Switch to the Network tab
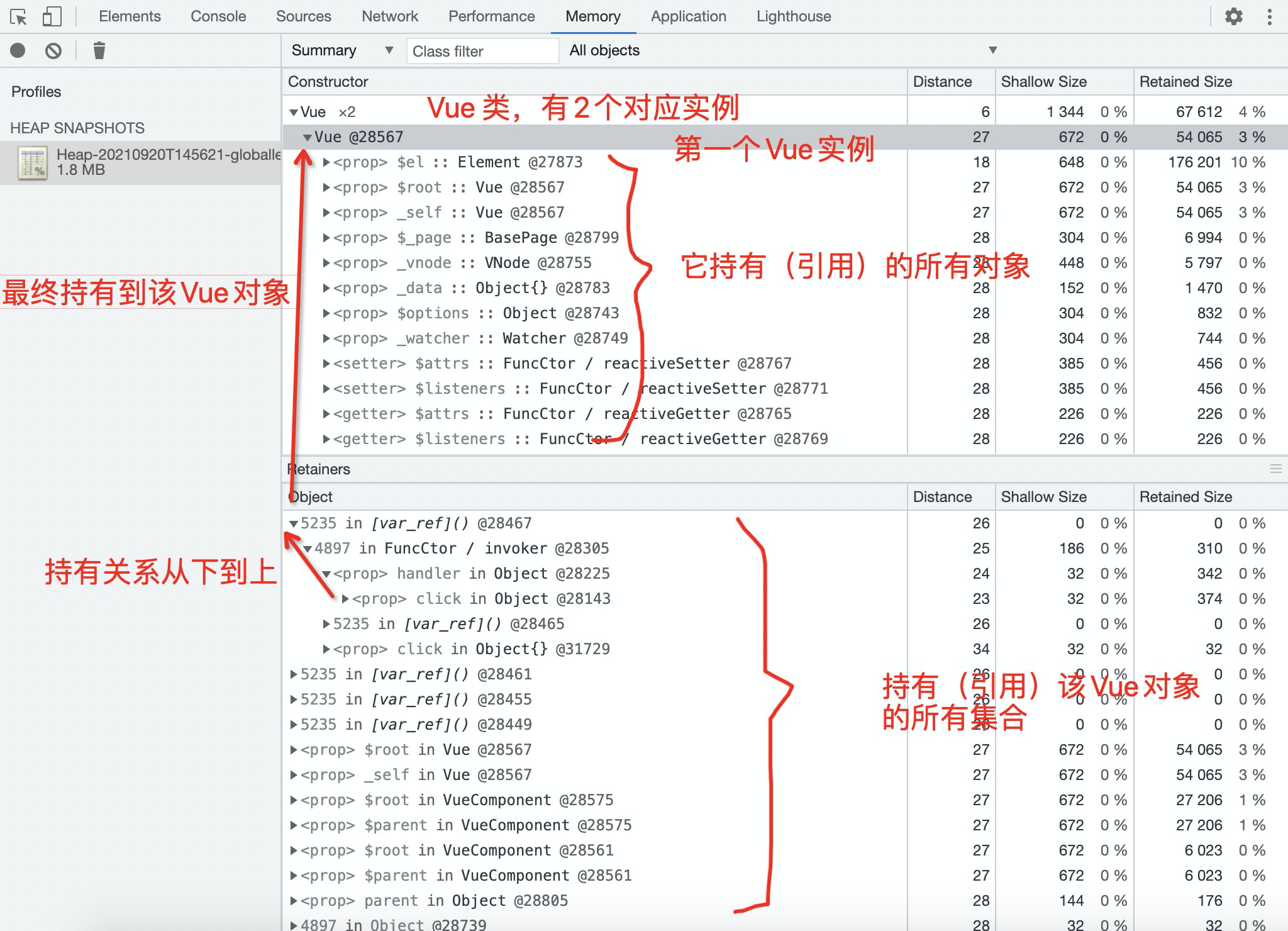 tap(389, 16)
